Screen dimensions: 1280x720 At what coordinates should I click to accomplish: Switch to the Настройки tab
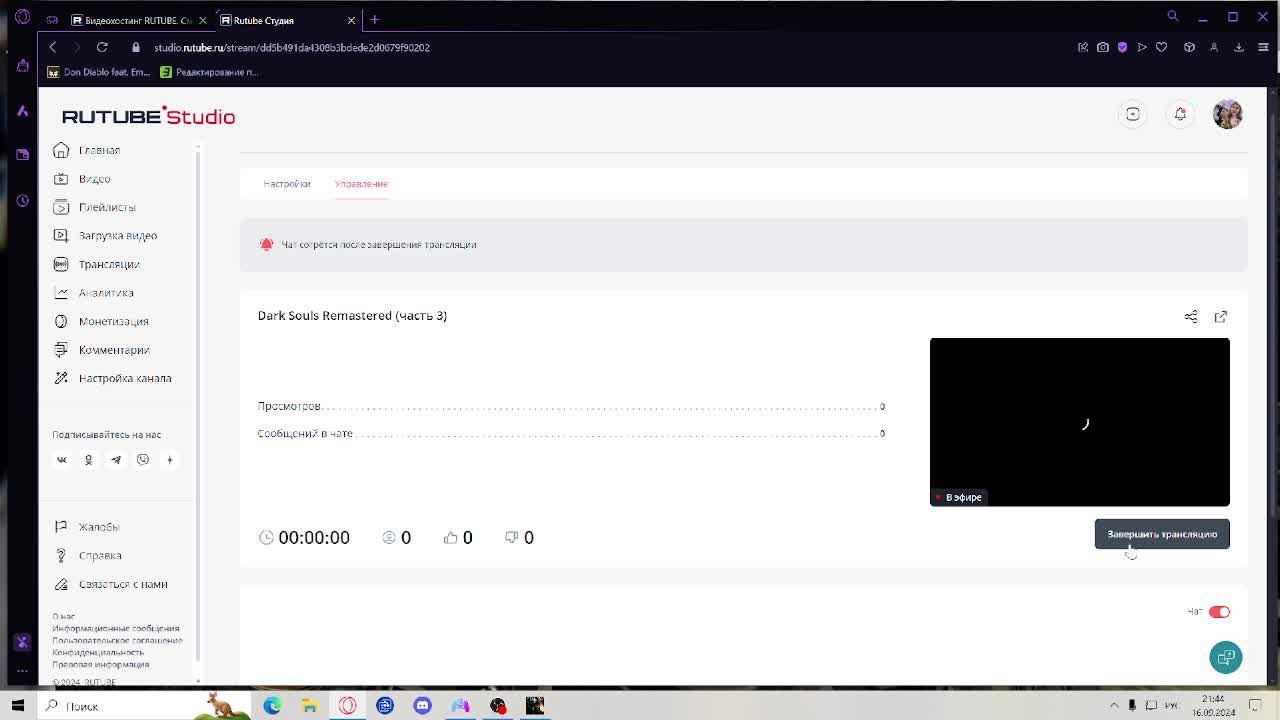(x=287, y=184)
